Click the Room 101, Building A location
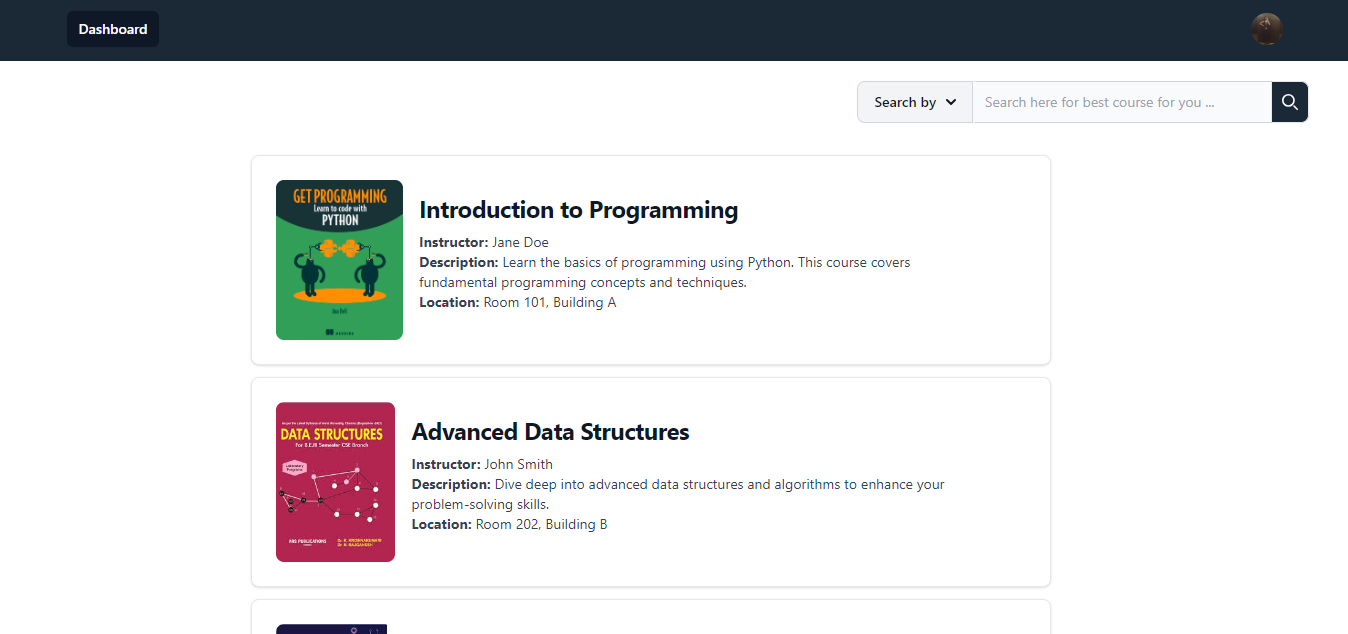This screenshot has width=1348, height=634. 549,302
